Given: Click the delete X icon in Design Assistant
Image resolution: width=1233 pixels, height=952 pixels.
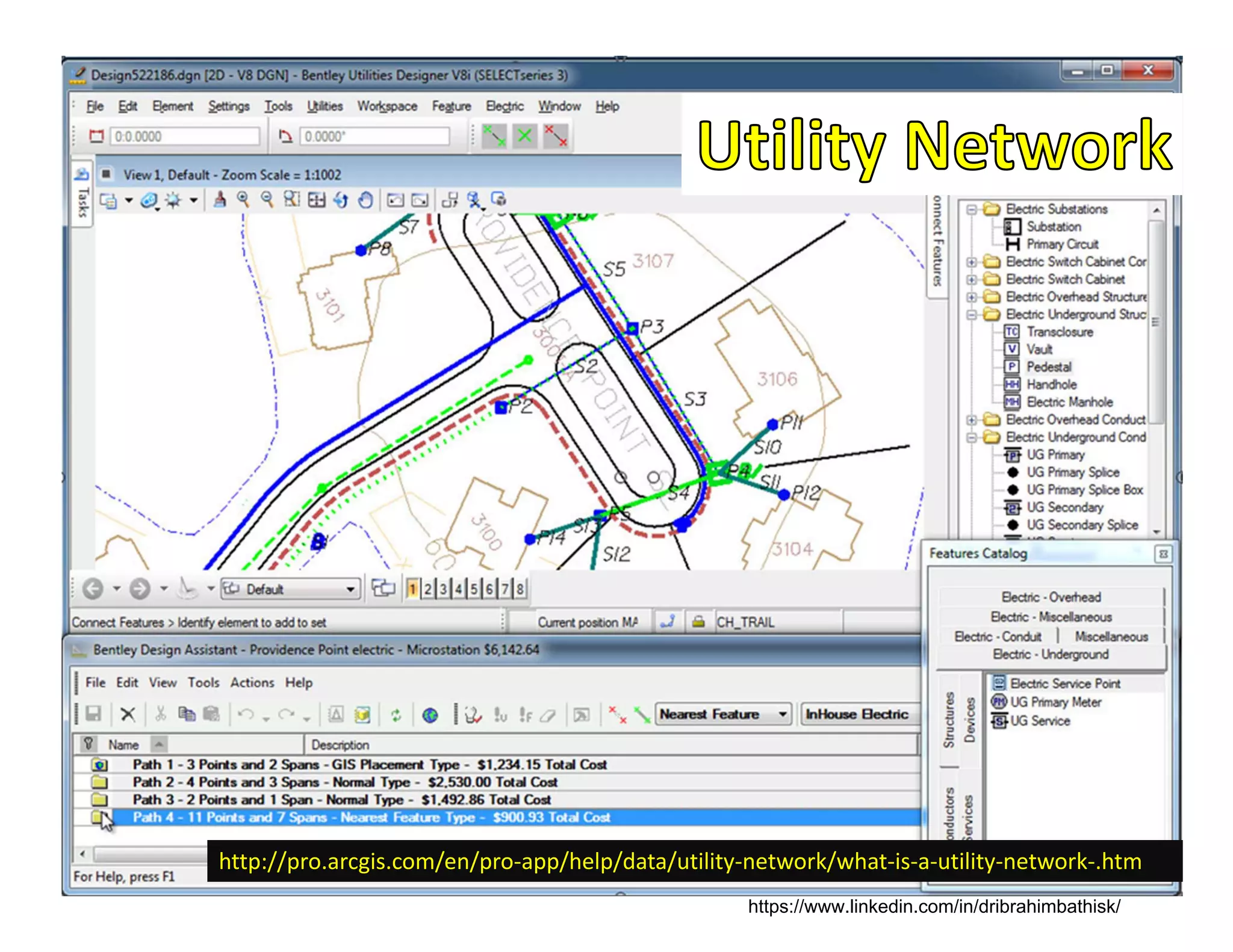Looking at the screenshot, I should pos(128,715).
